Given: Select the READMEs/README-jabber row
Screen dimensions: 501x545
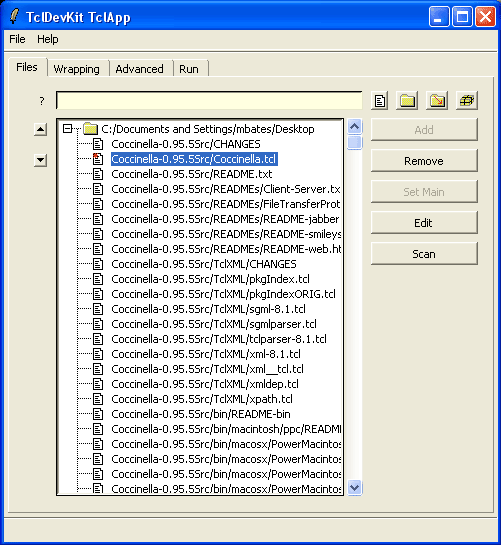Looking at the screenshot, I should point(225,219).
